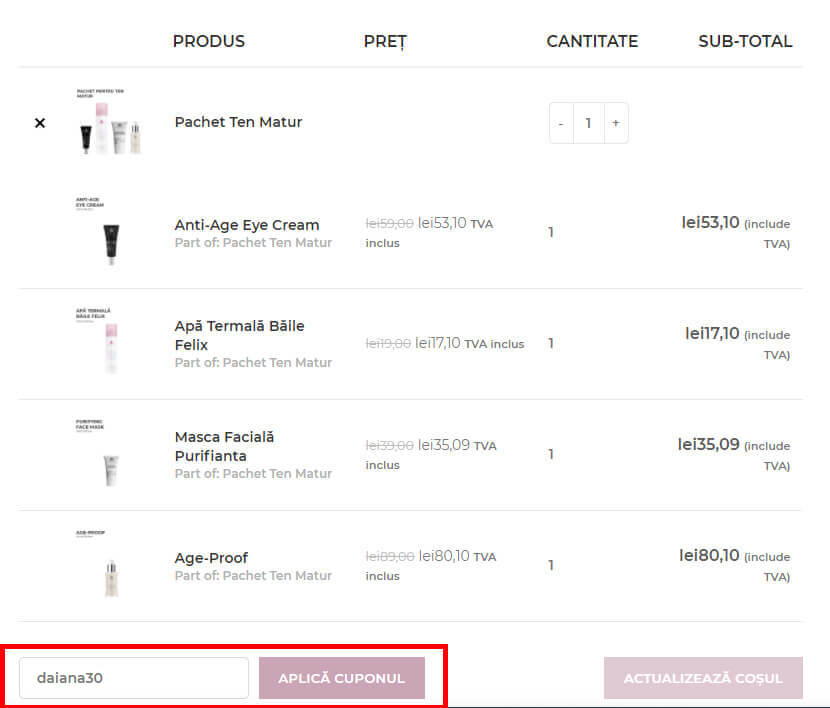Click the Produs column header

pos(209,41)
